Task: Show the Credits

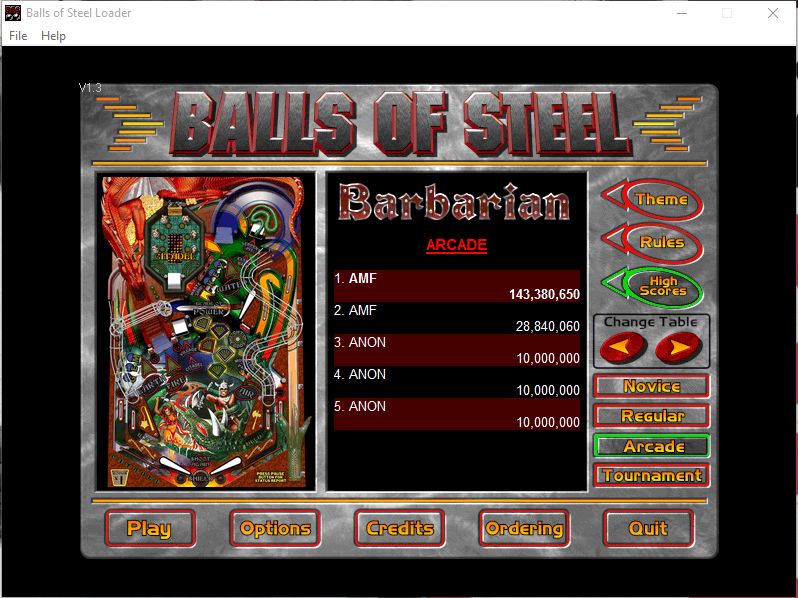Action: point(400,529)
